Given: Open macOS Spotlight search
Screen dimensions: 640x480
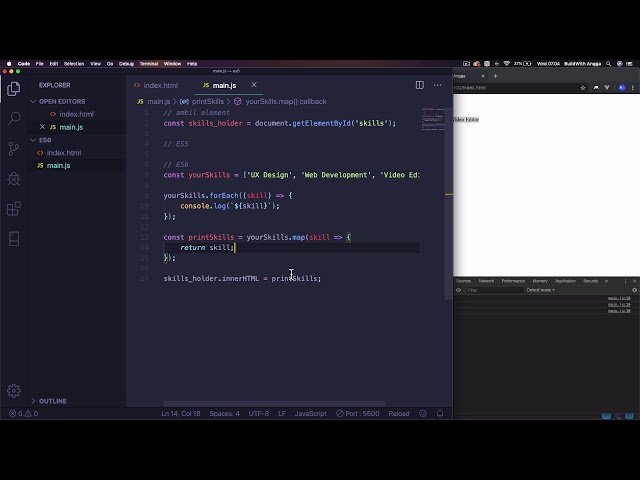Looking at the screenshot, I should 609,64.
